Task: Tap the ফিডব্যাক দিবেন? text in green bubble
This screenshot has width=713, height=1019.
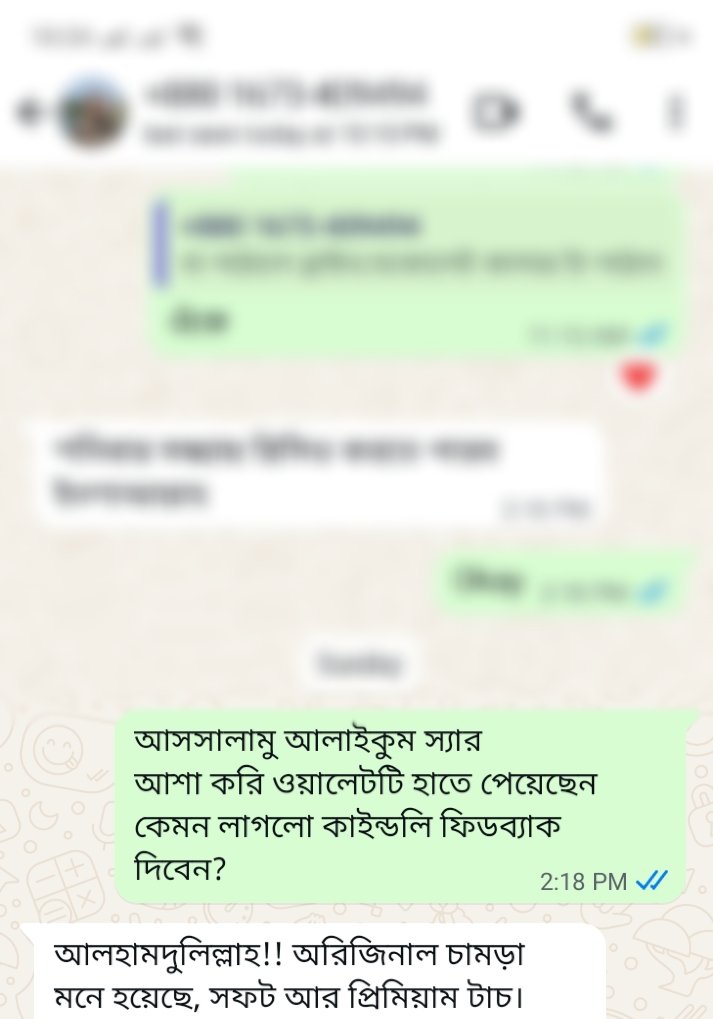Action: tap(347, 847)
